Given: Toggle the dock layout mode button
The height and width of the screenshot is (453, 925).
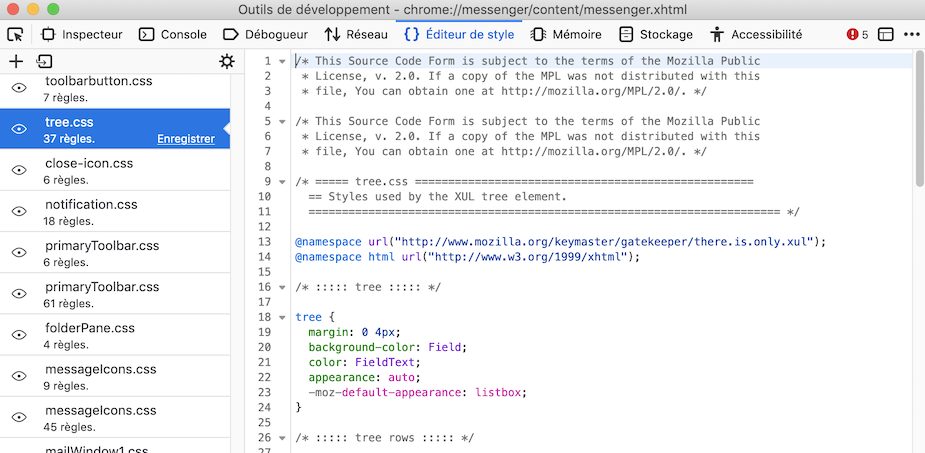Looking at the screenshot, I should (x=885, y=35).
